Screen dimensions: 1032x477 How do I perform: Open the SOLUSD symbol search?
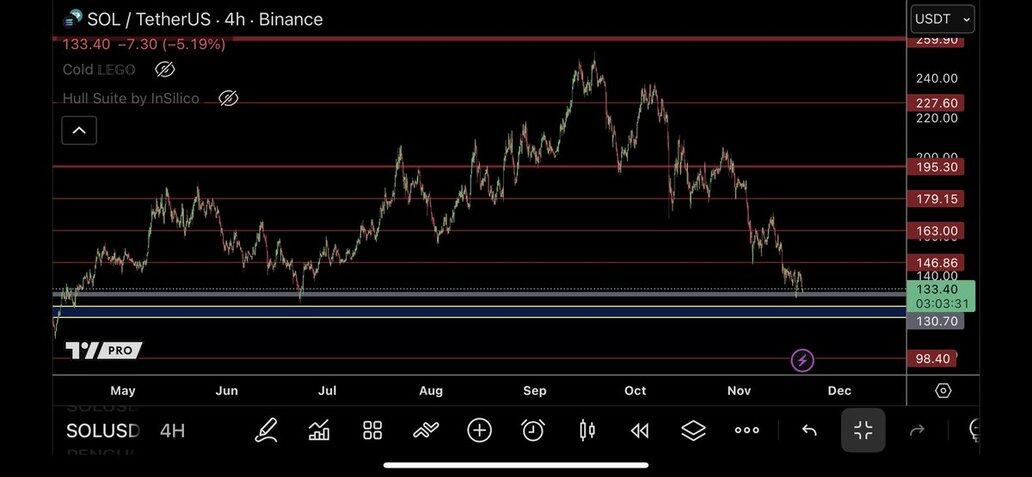pyautogui.click(x=103, y=431)
